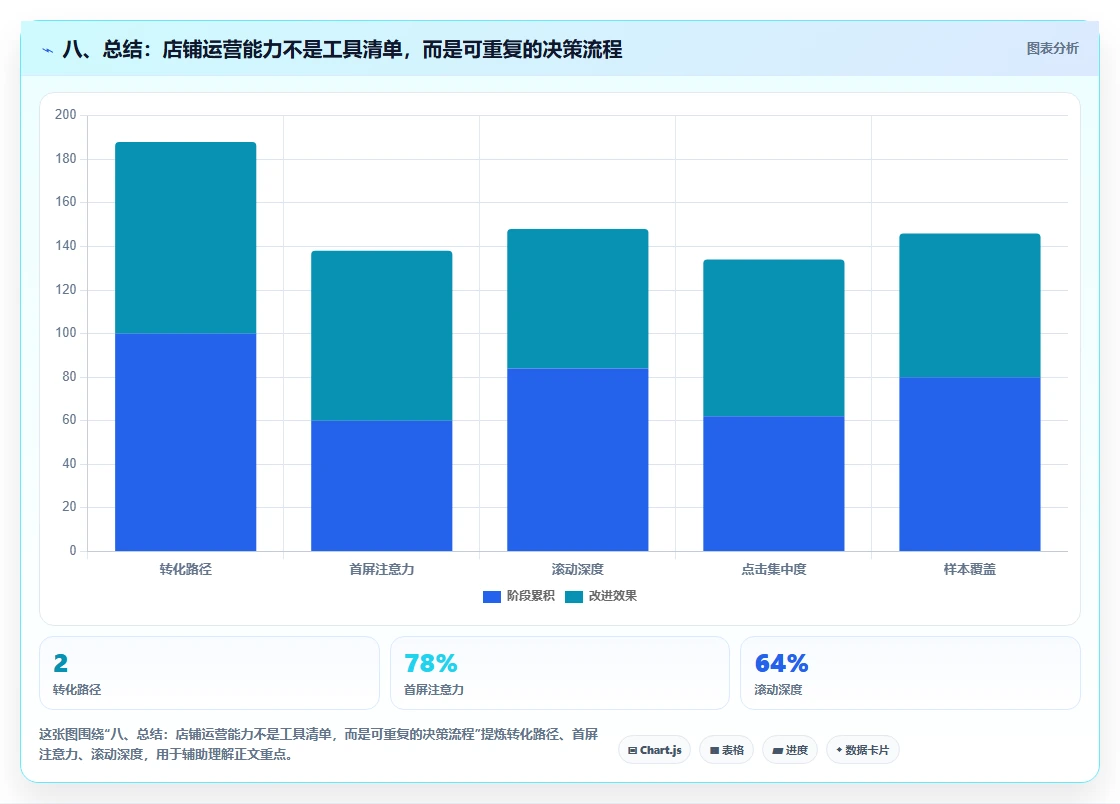Click the teal bar segment for 首屏注意力
This screenshot has height=804, width=1120.
(x=381, y=336)
